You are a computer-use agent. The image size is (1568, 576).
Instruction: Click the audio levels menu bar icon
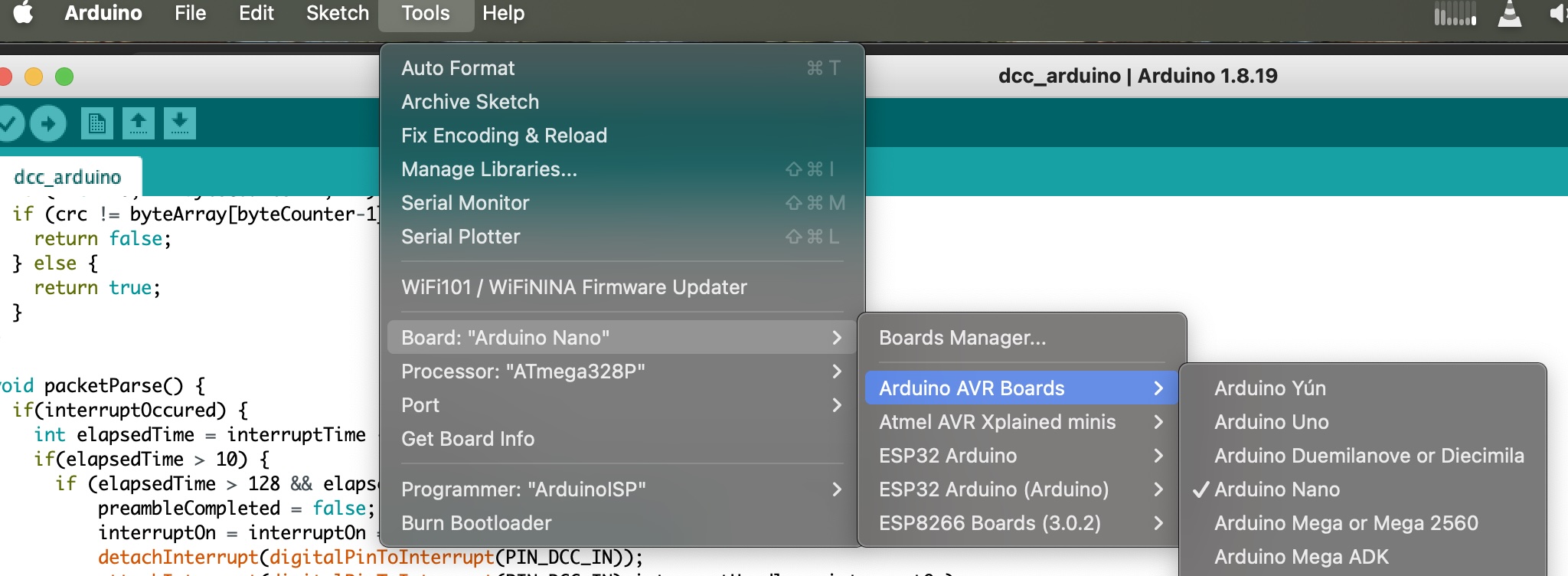pos(1455,13)
